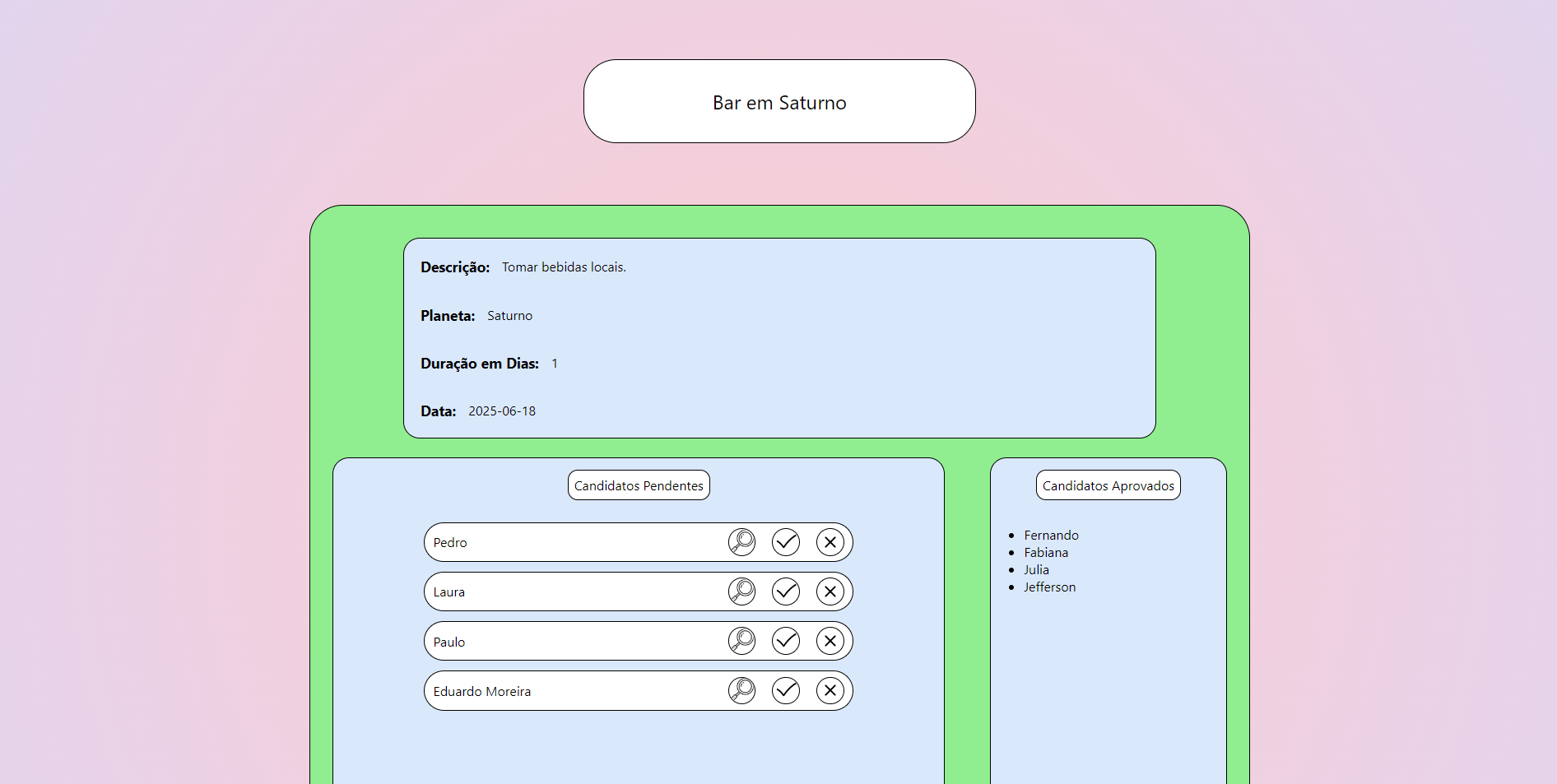Approve Laura using the checkmark icon

786,591
